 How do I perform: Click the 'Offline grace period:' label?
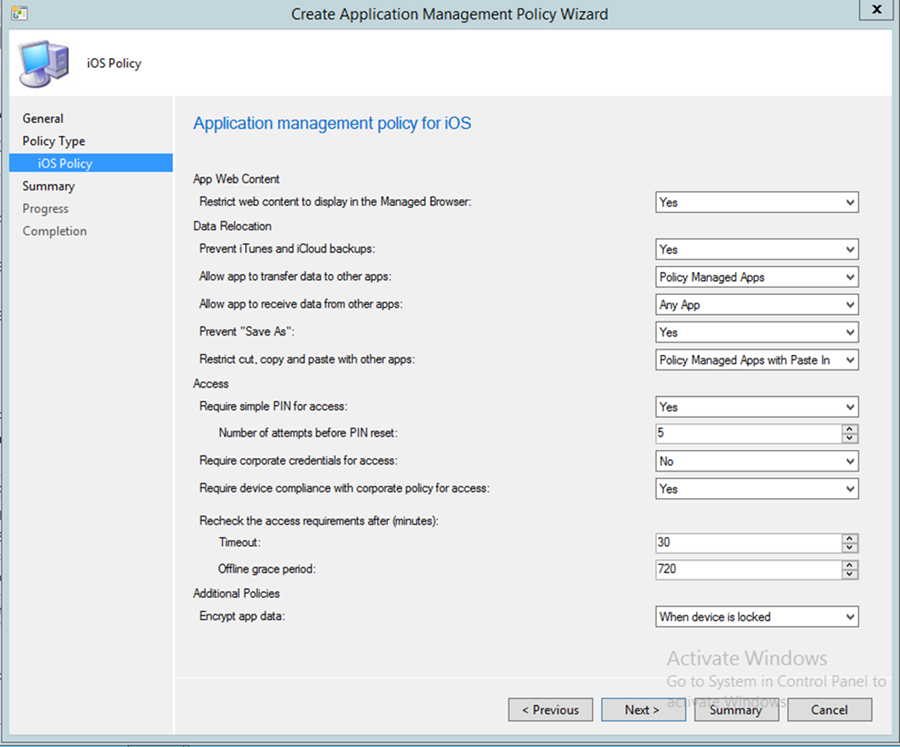(x=267, y=569)
